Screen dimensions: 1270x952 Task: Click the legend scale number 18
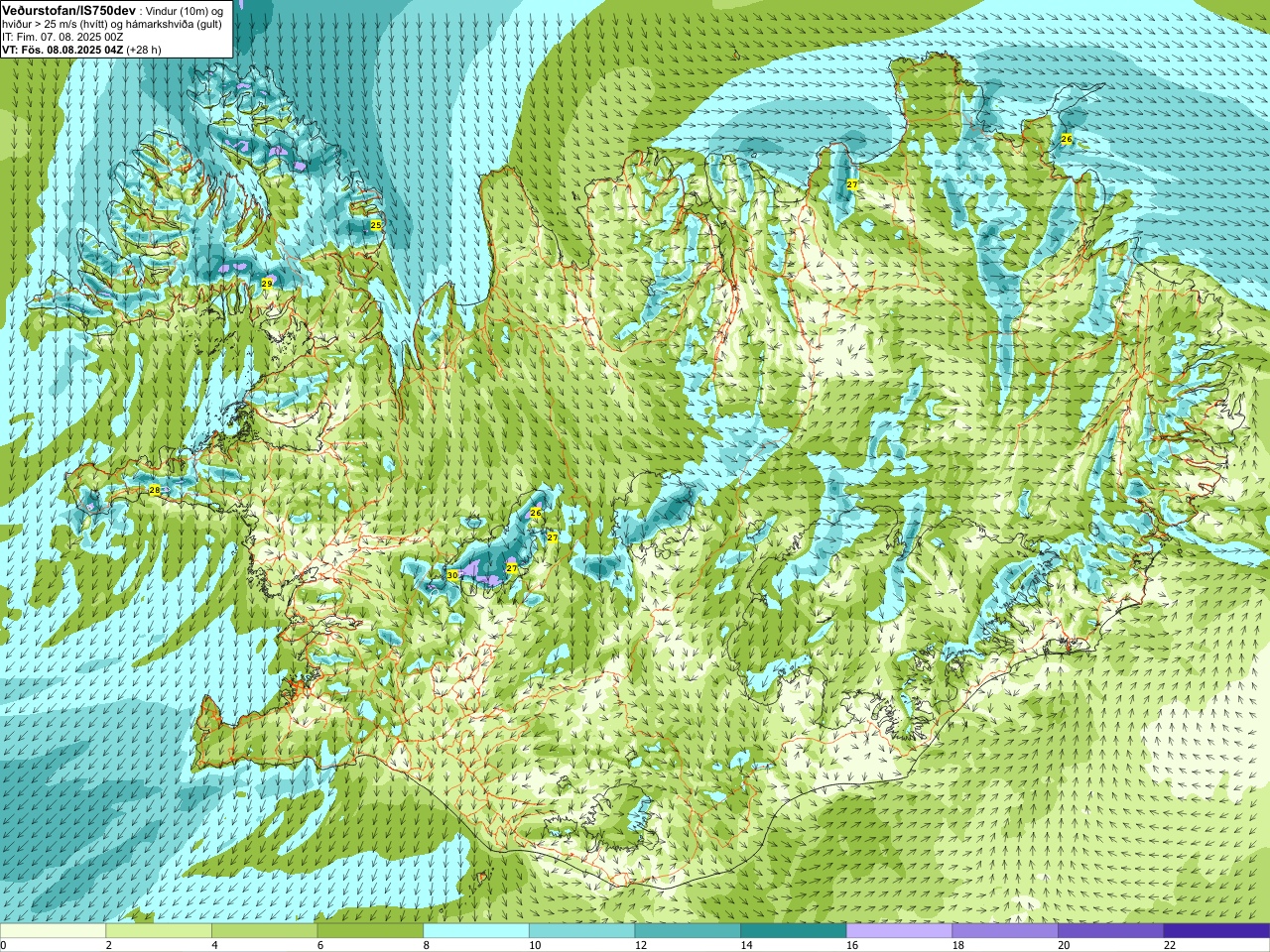pos(957,945)
